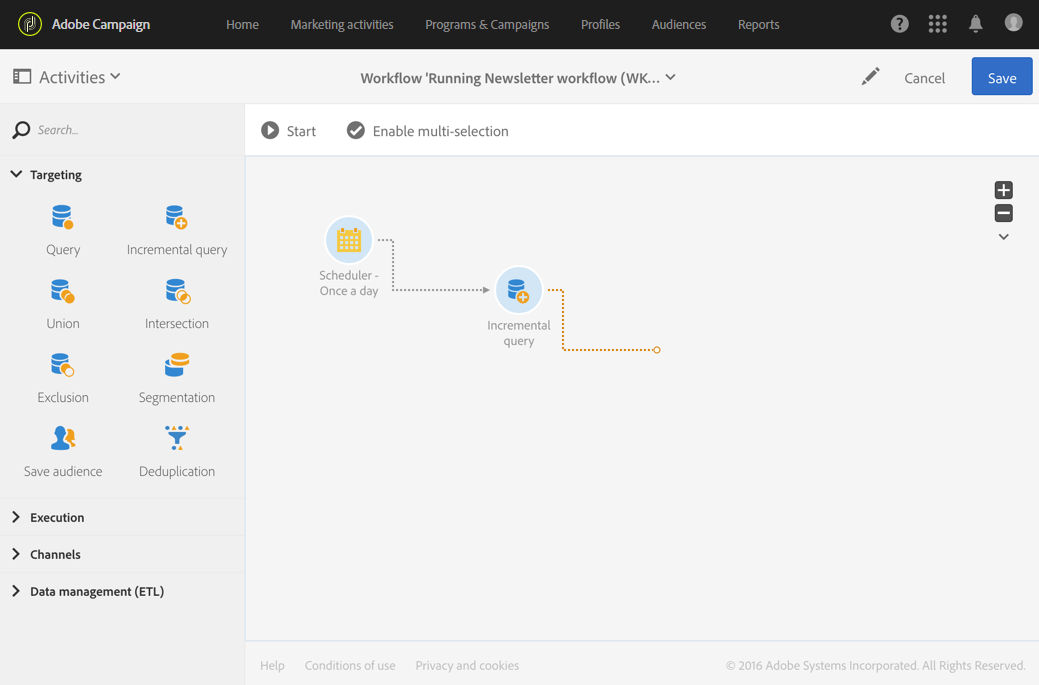The width and height of the screenshot is (1039, 685).
Task: Choose the Union activity icon
Action: [x=62, y=291]
